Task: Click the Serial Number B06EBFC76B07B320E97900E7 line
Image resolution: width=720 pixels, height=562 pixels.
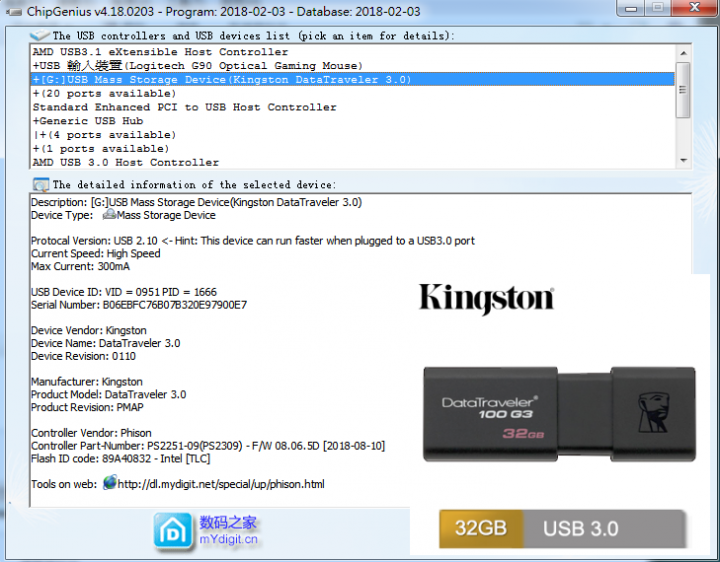Action: (139, 305)
